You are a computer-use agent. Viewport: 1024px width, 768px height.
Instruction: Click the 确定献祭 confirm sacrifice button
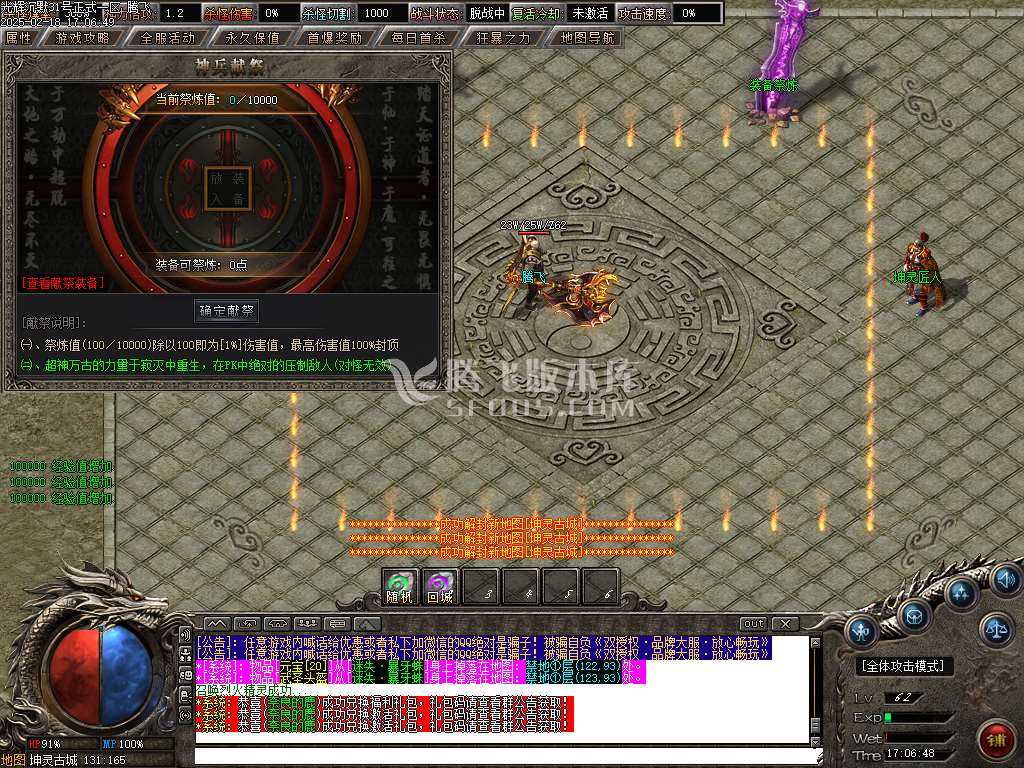[x=227, y=311]
